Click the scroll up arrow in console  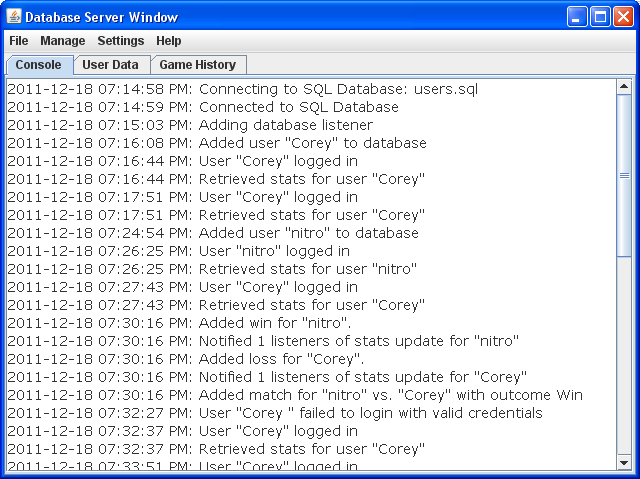click(x=625, y=87)
